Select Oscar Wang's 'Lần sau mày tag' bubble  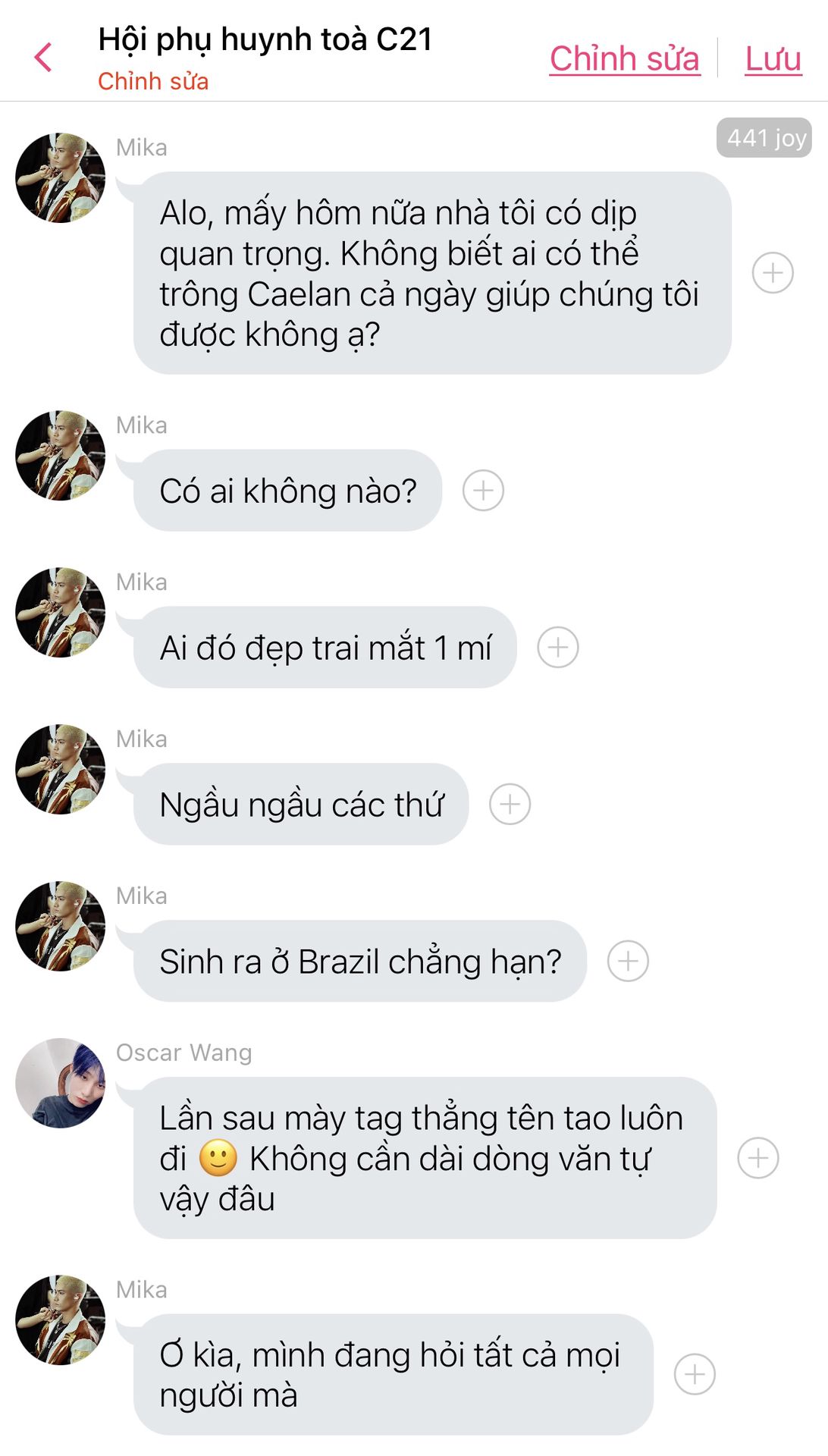click(425, 1158)
